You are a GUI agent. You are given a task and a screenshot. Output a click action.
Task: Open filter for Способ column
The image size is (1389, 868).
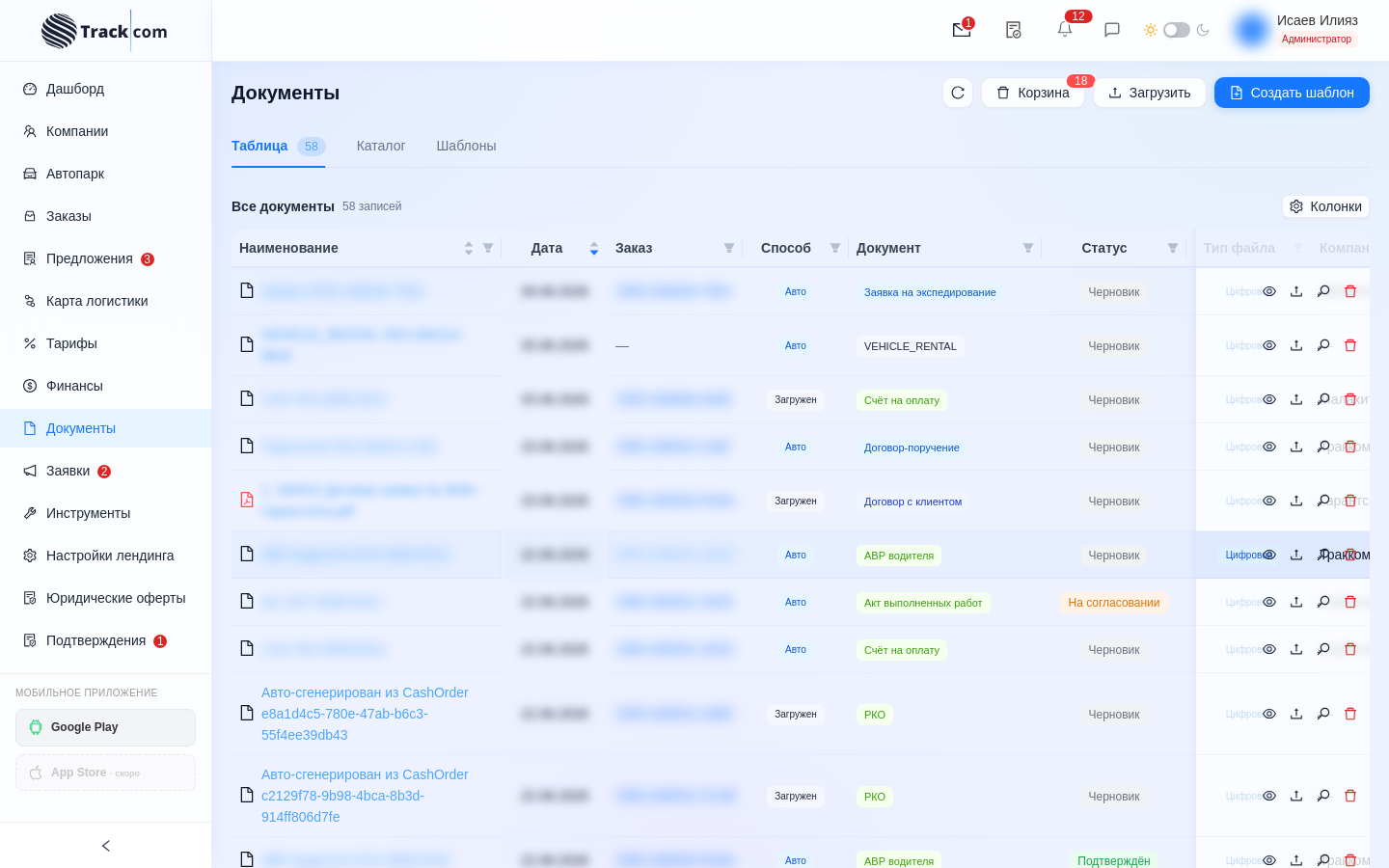click(x=835, y=248)
